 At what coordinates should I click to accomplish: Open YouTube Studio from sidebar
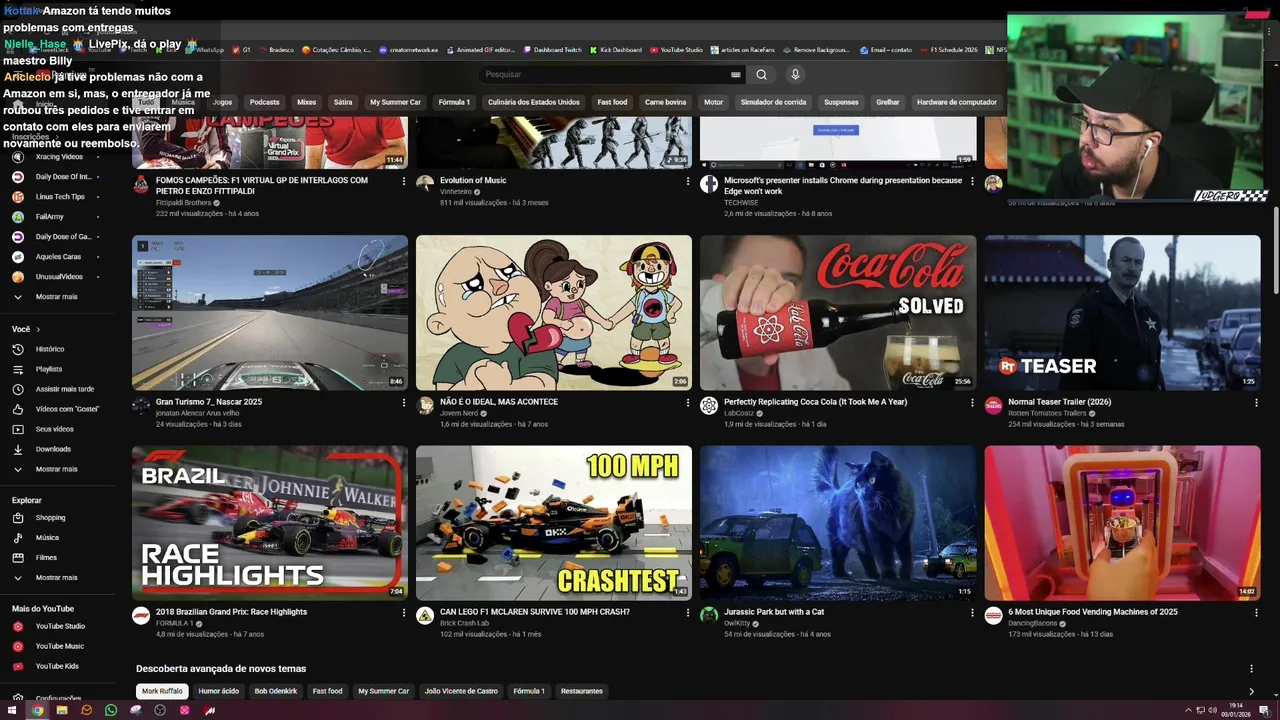[60, 626]
